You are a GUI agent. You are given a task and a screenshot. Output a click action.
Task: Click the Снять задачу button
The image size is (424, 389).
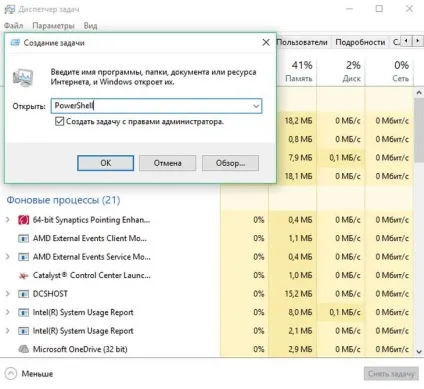(x=391, y=374)
